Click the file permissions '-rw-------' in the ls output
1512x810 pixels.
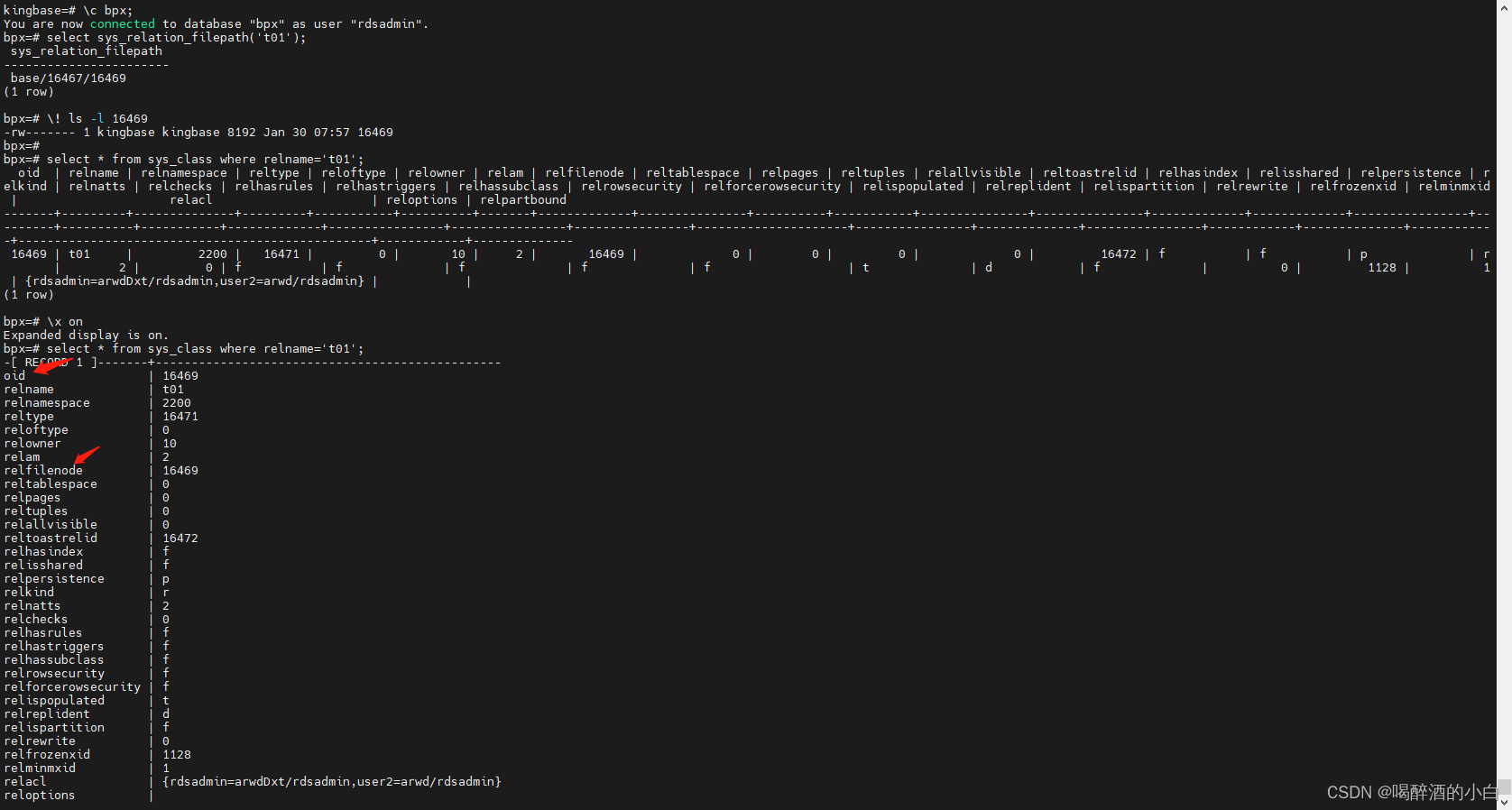click(x=40, y=133)
